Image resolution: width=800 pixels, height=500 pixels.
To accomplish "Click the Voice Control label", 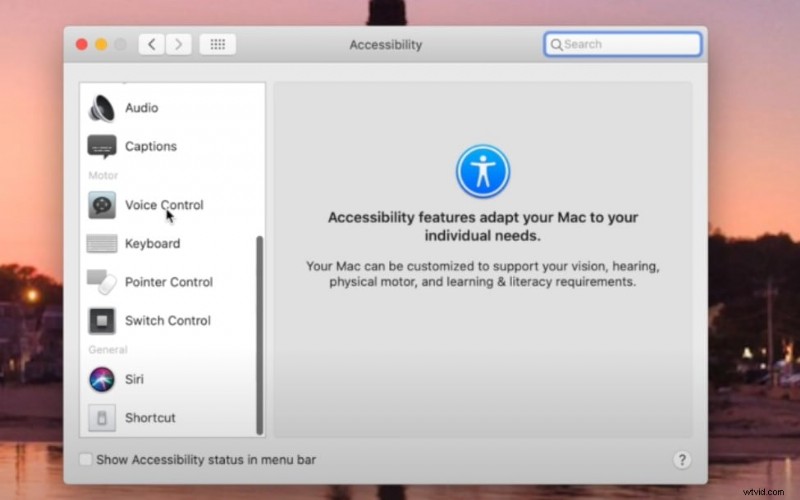I will click(164, 205).
